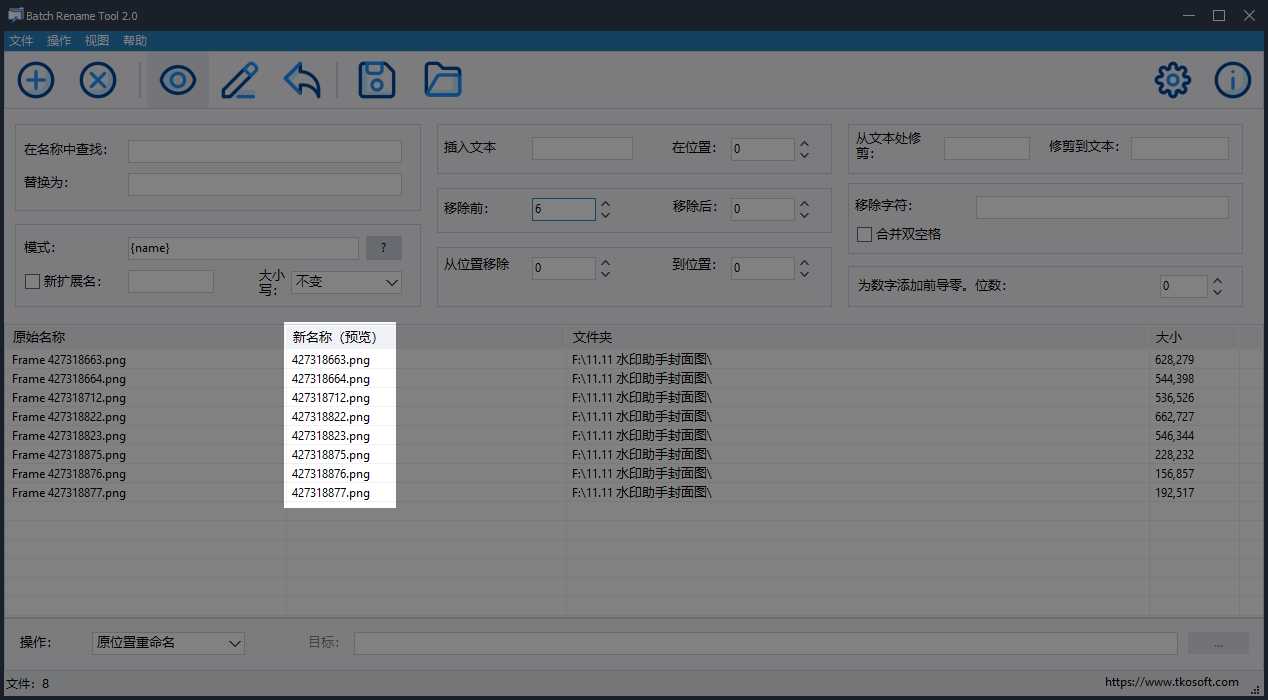Viewport: 1268px width, 700px height.
Task: Click the 移除字符 input field
Action: 1102,207
